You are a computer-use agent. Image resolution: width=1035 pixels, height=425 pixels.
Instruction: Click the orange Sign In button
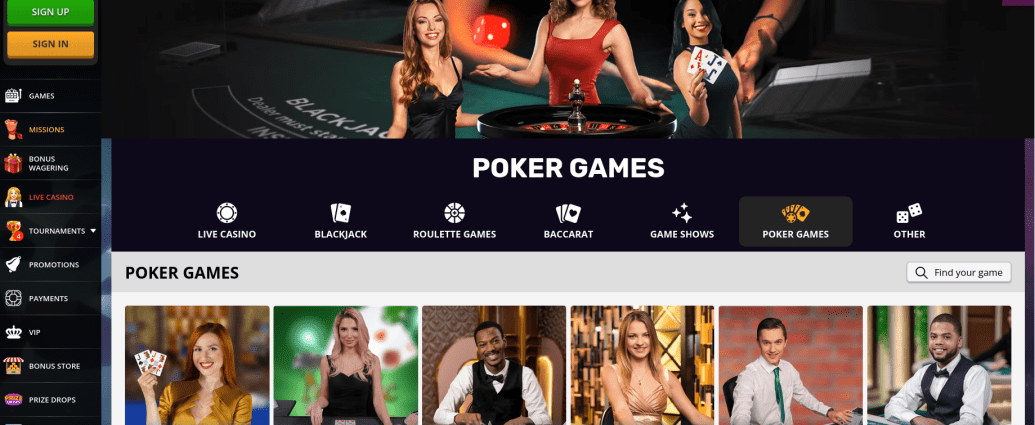tap(50, 44)
